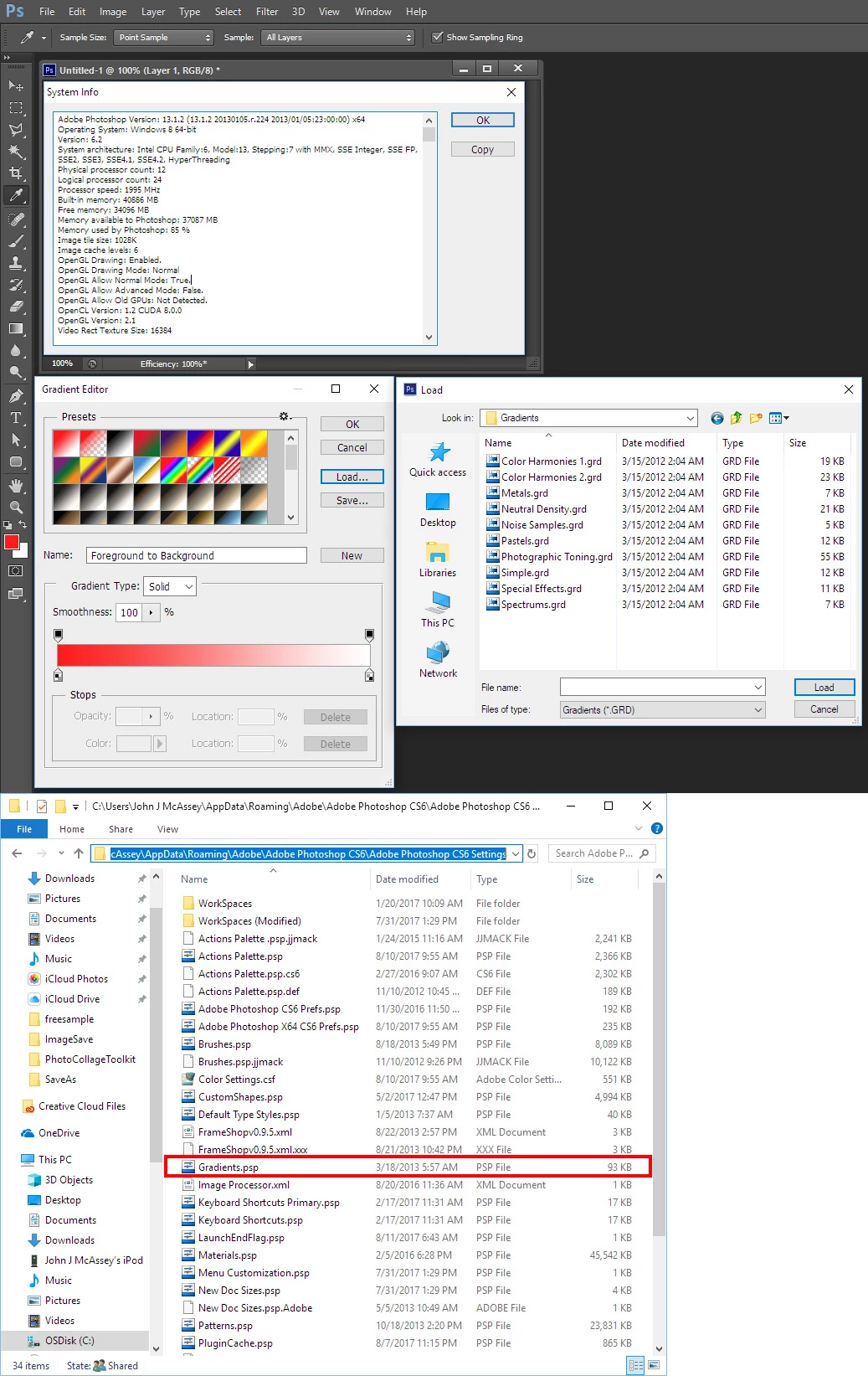Select the Blur tool
The height and width of the screenshot is (1376, 868).
16,350
